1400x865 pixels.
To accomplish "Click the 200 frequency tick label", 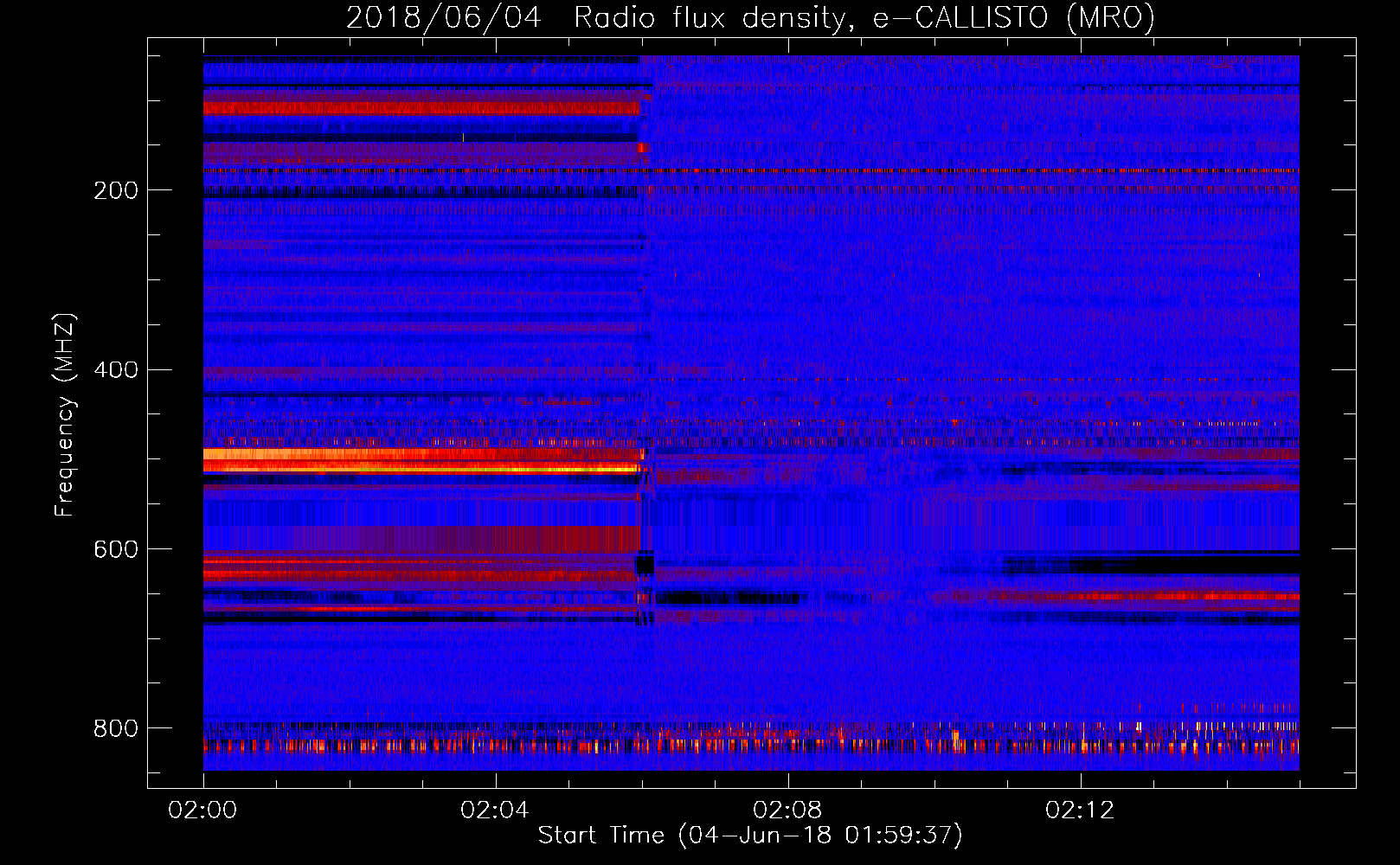I will (116, 190).
